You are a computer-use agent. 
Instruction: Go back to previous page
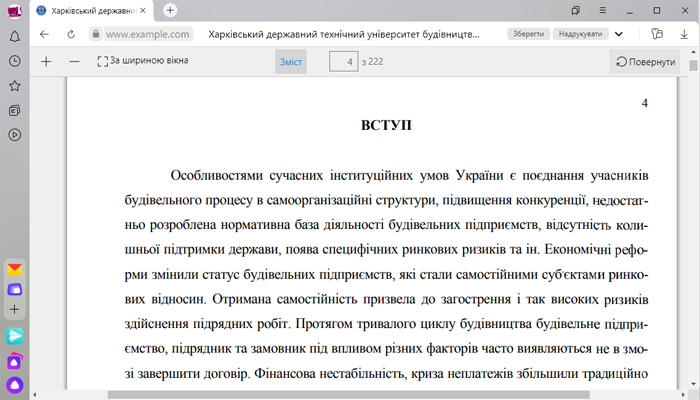(44, 34)
